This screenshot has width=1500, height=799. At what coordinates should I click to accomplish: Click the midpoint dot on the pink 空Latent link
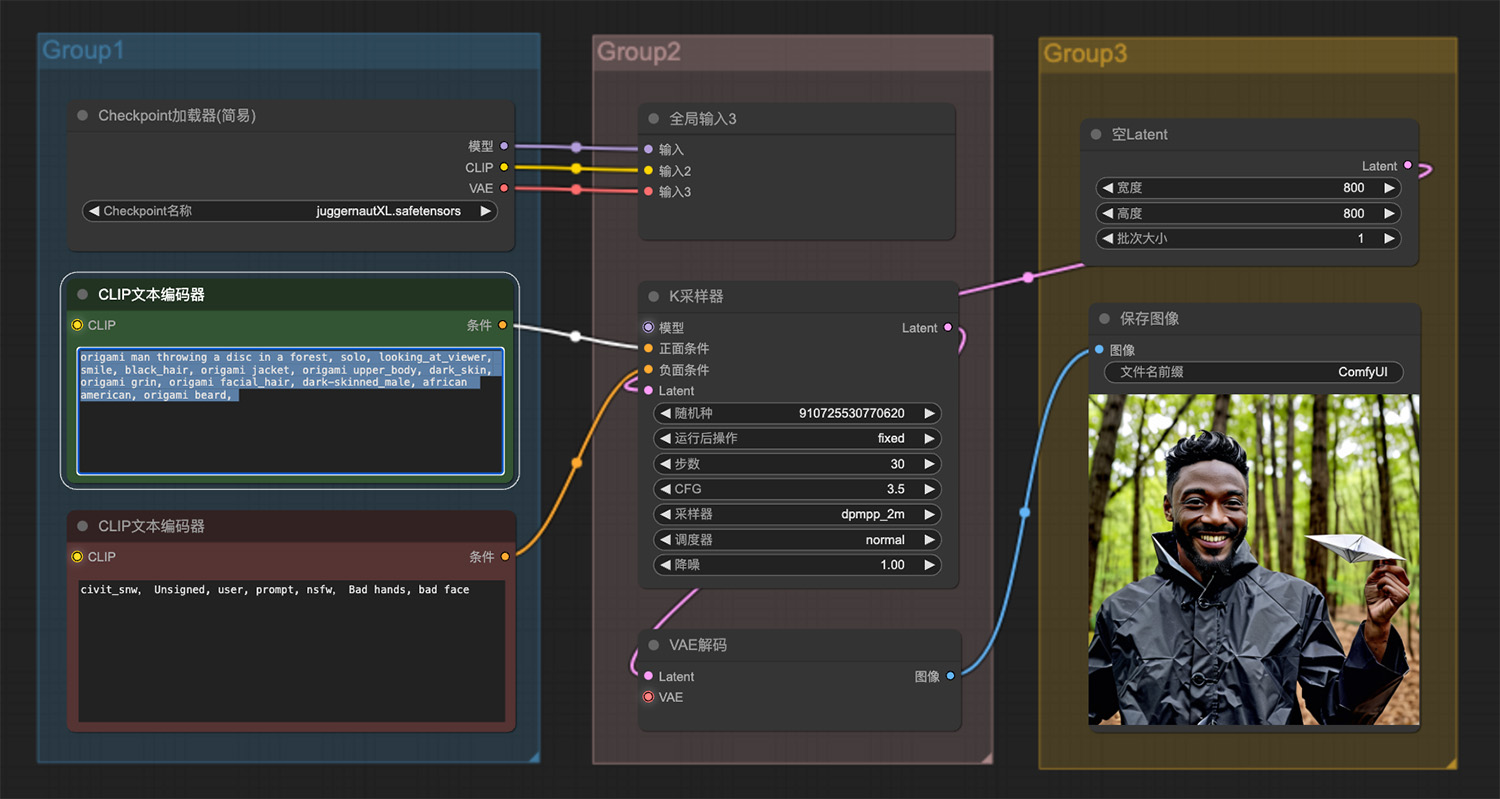click(1028, 277)
